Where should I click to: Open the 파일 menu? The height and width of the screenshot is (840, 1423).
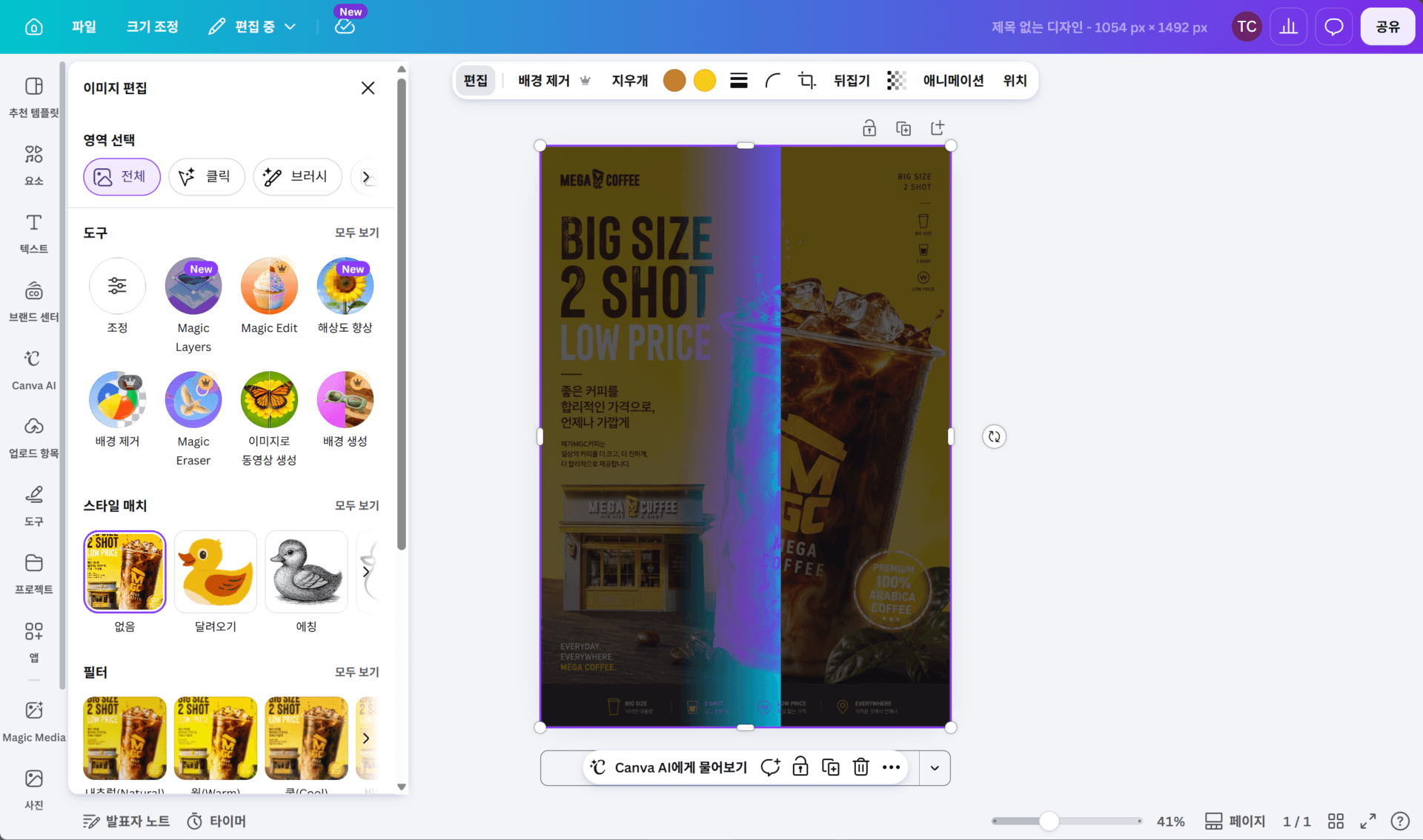click(x=84, y=27)
